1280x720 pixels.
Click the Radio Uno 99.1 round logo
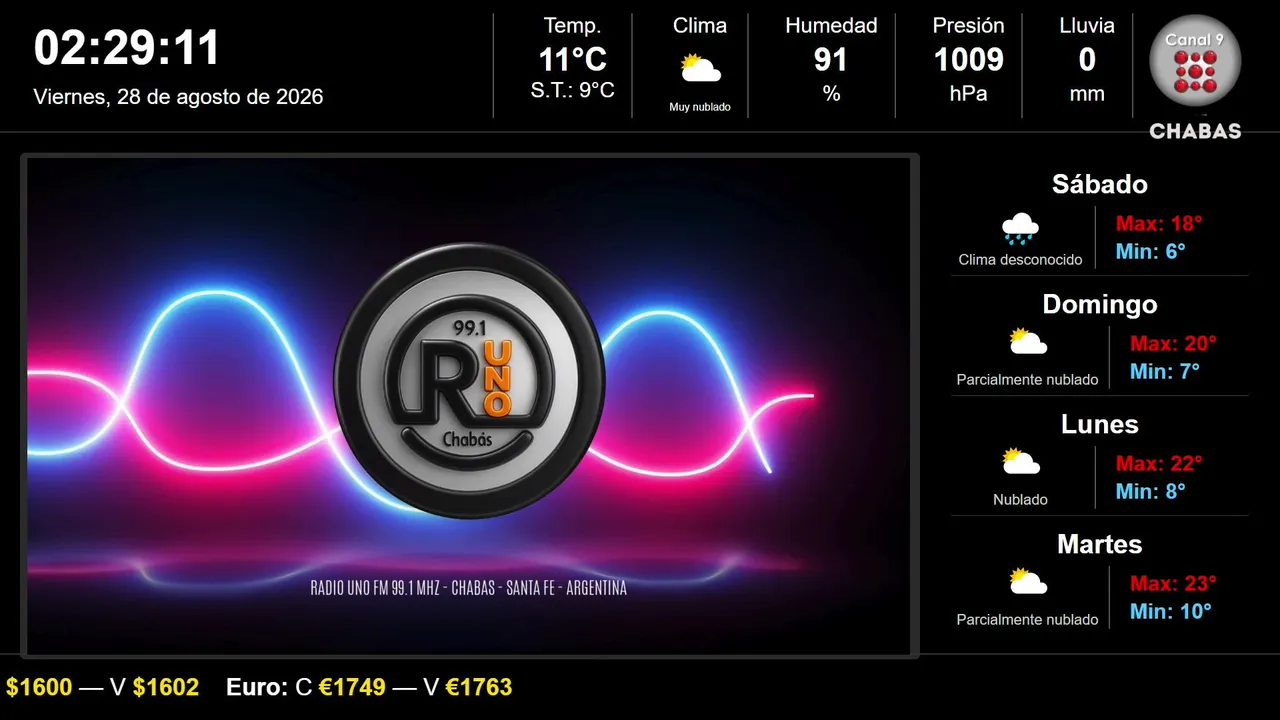click(x=469, y=380)
